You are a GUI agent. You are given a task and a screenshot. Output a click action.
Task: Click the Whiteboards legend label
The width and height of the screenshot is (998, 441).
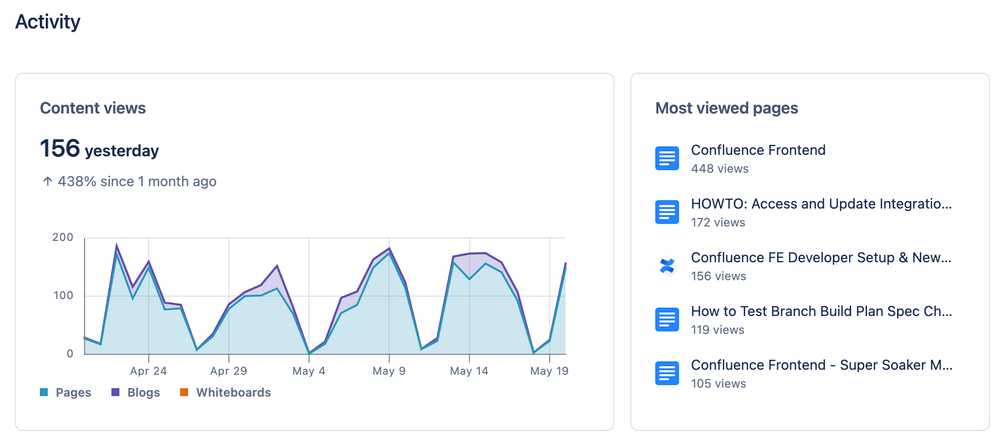point(233,393)
